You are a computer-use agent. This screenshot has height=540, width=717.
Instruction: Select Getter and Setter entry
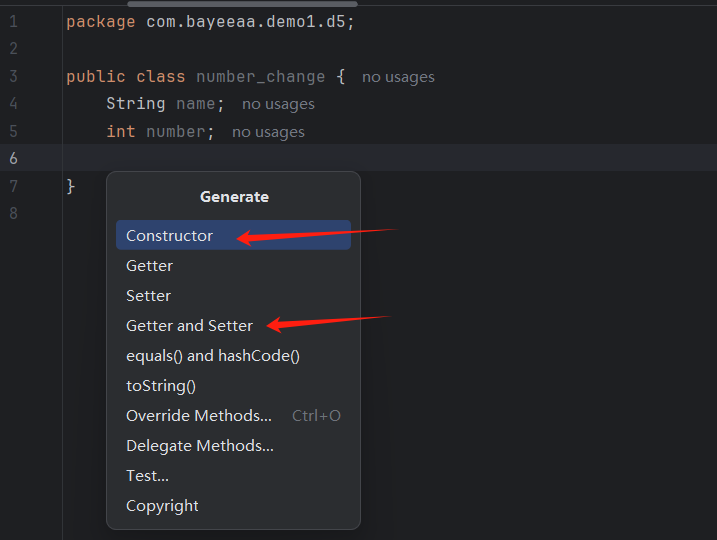point(189,326)
